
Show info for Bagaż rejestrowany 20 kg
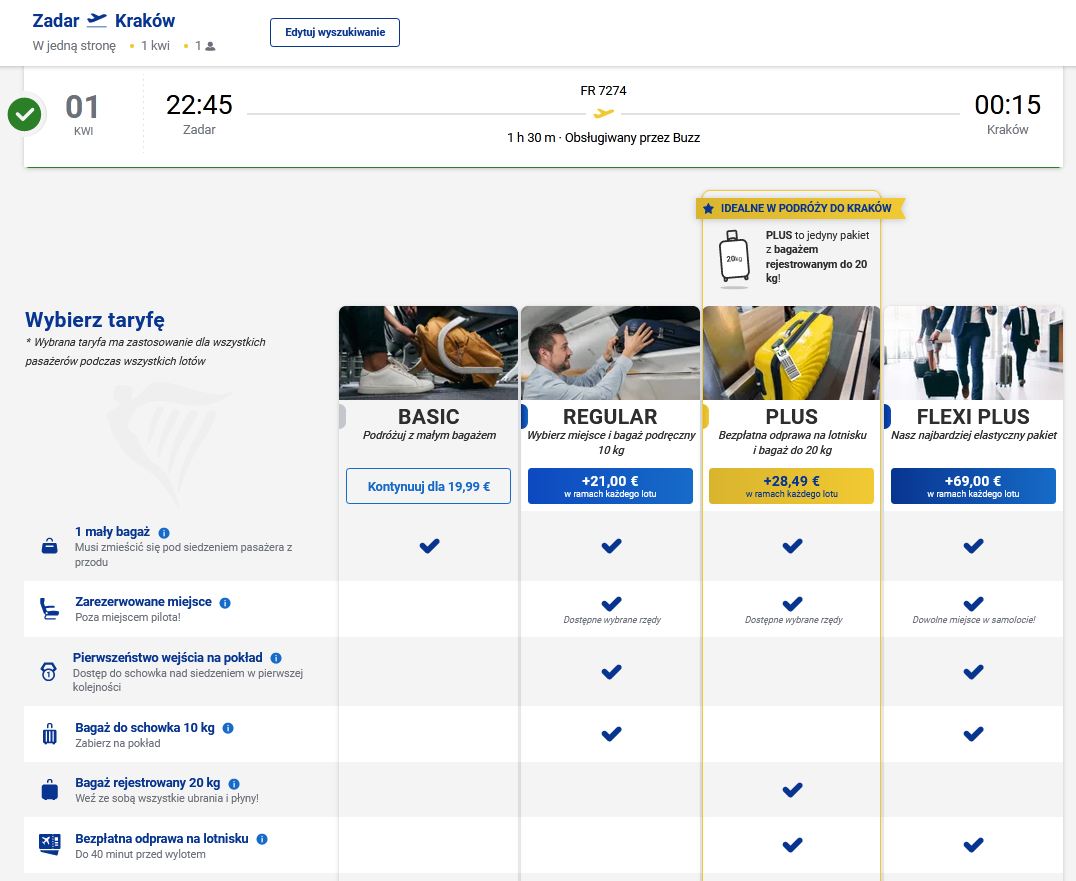pos(234,784)
